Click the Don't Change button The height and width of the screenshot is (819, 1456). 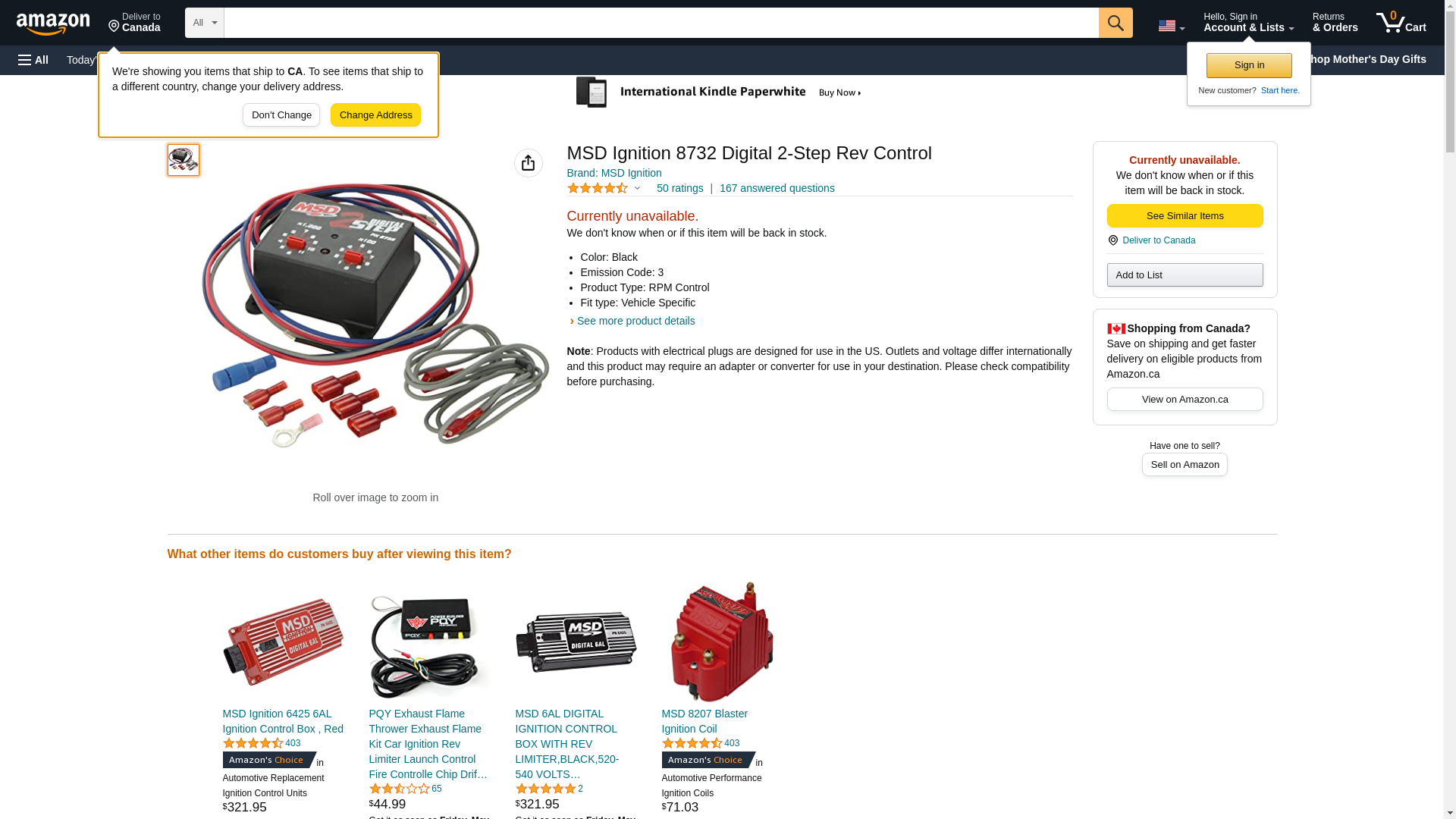coord(281,115)
